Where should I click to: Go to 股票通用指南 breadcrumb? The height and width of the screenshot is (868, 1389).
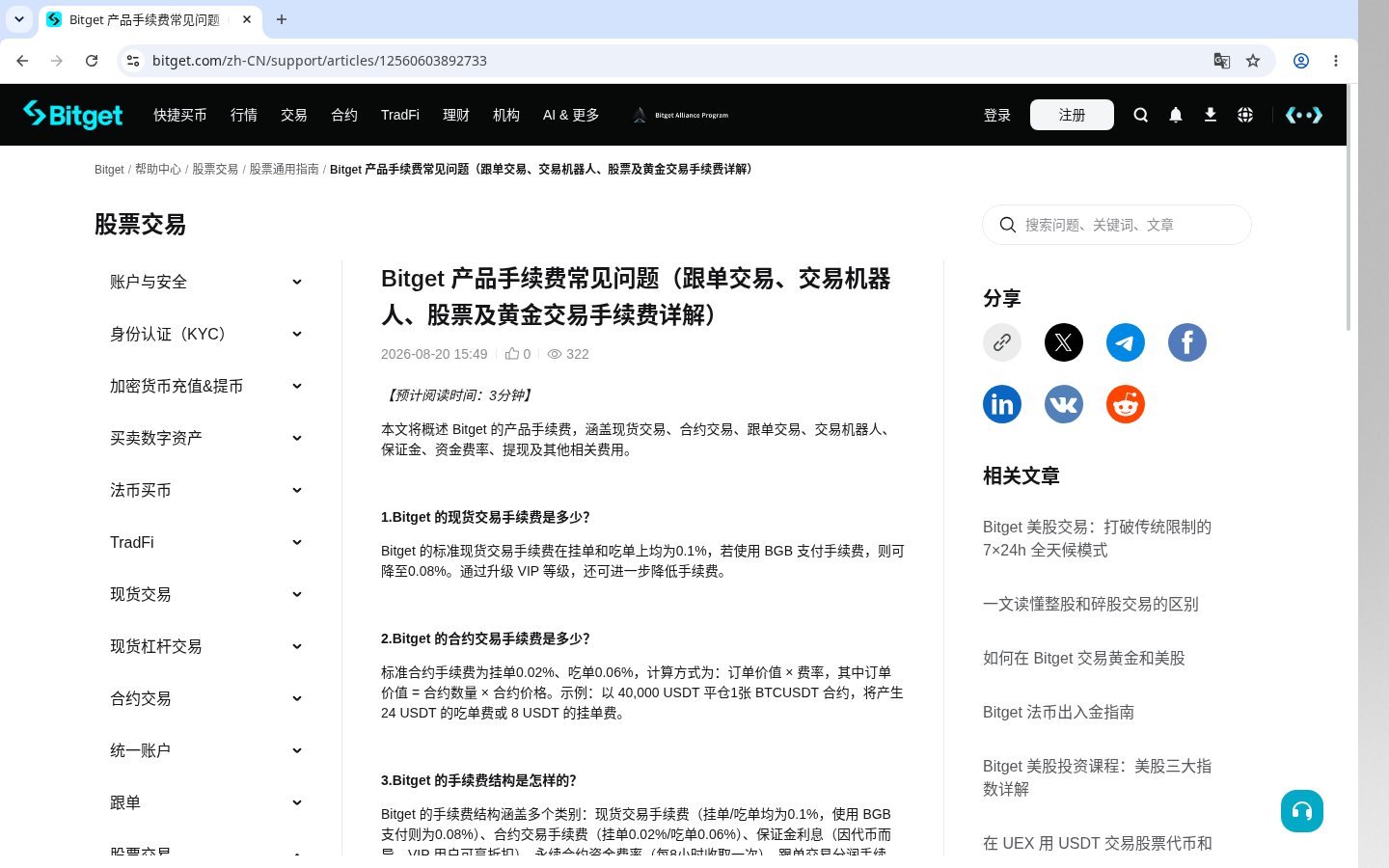click(285, 169)
